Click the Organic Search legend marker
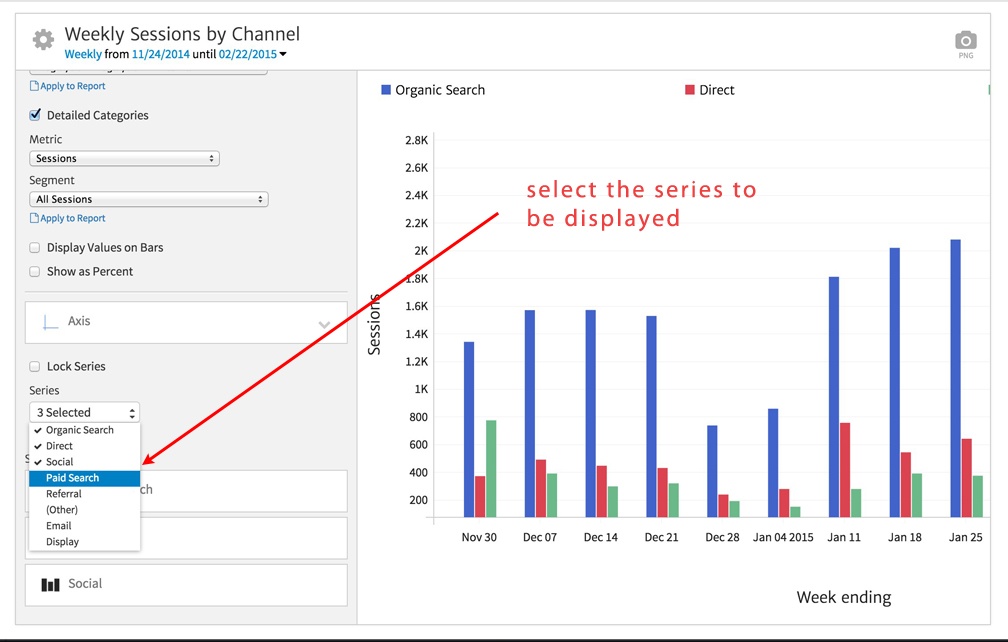 coord(386,90)
